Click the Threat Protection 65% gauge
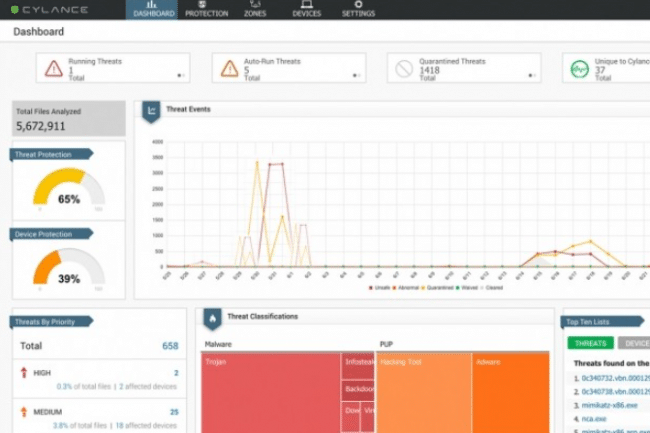The image size is (650, 433). tap(69, 190)
